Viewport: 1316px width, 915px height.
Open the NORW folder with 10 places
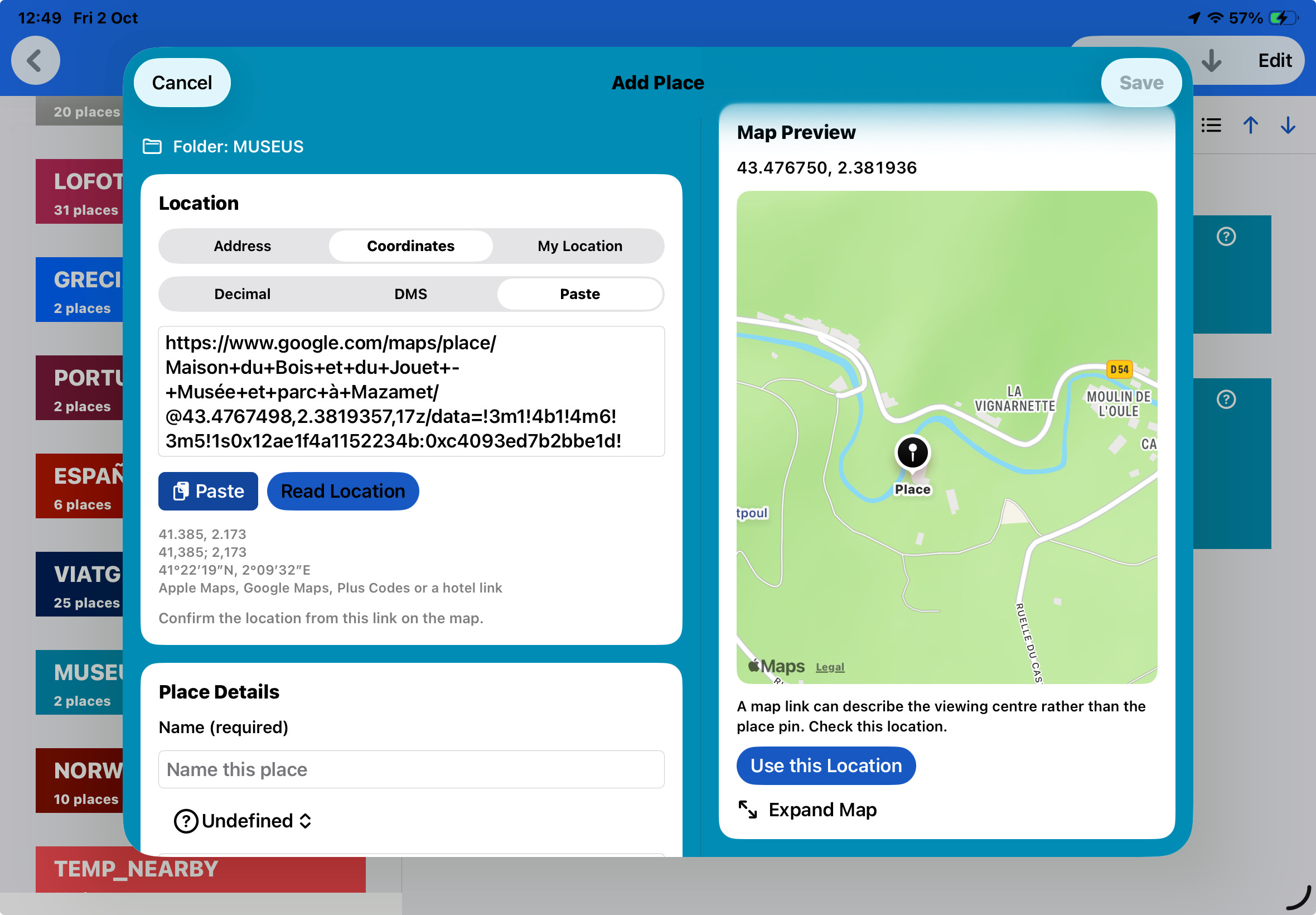(79, 781)
